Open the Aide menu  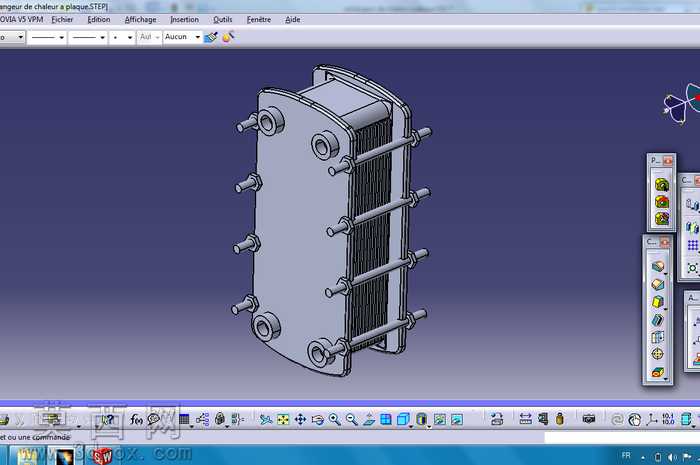[x=292, y=20]
